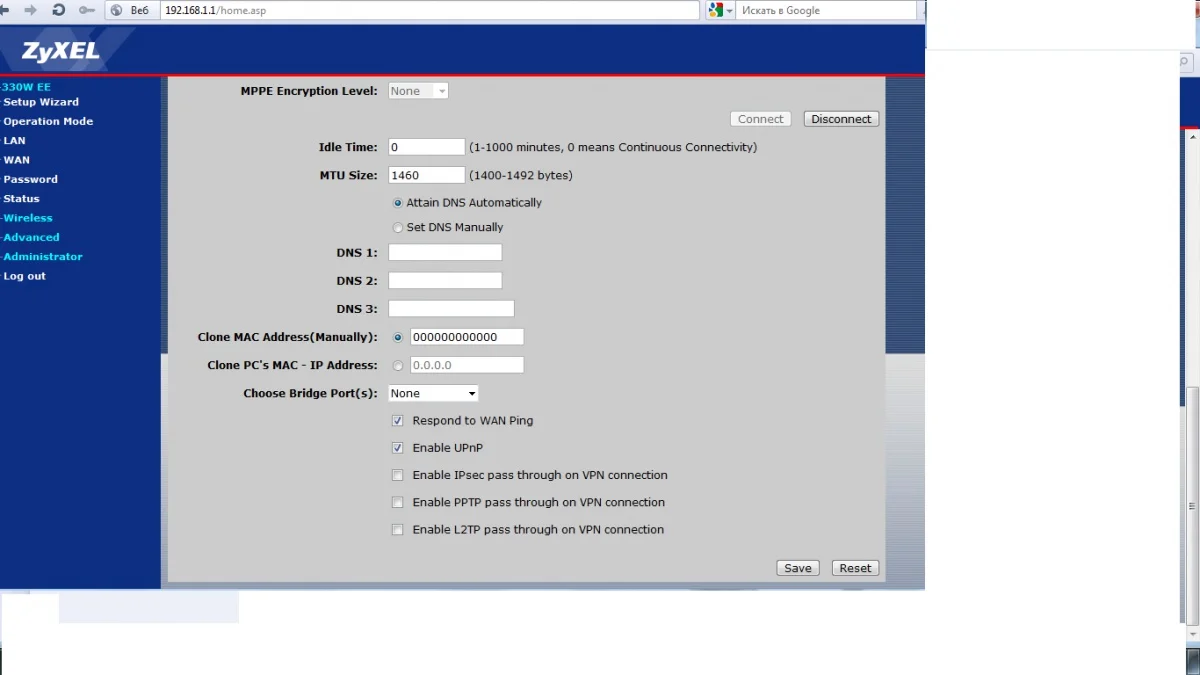
Task: Click the ZyXEL logo
Action: click(61, 51)
